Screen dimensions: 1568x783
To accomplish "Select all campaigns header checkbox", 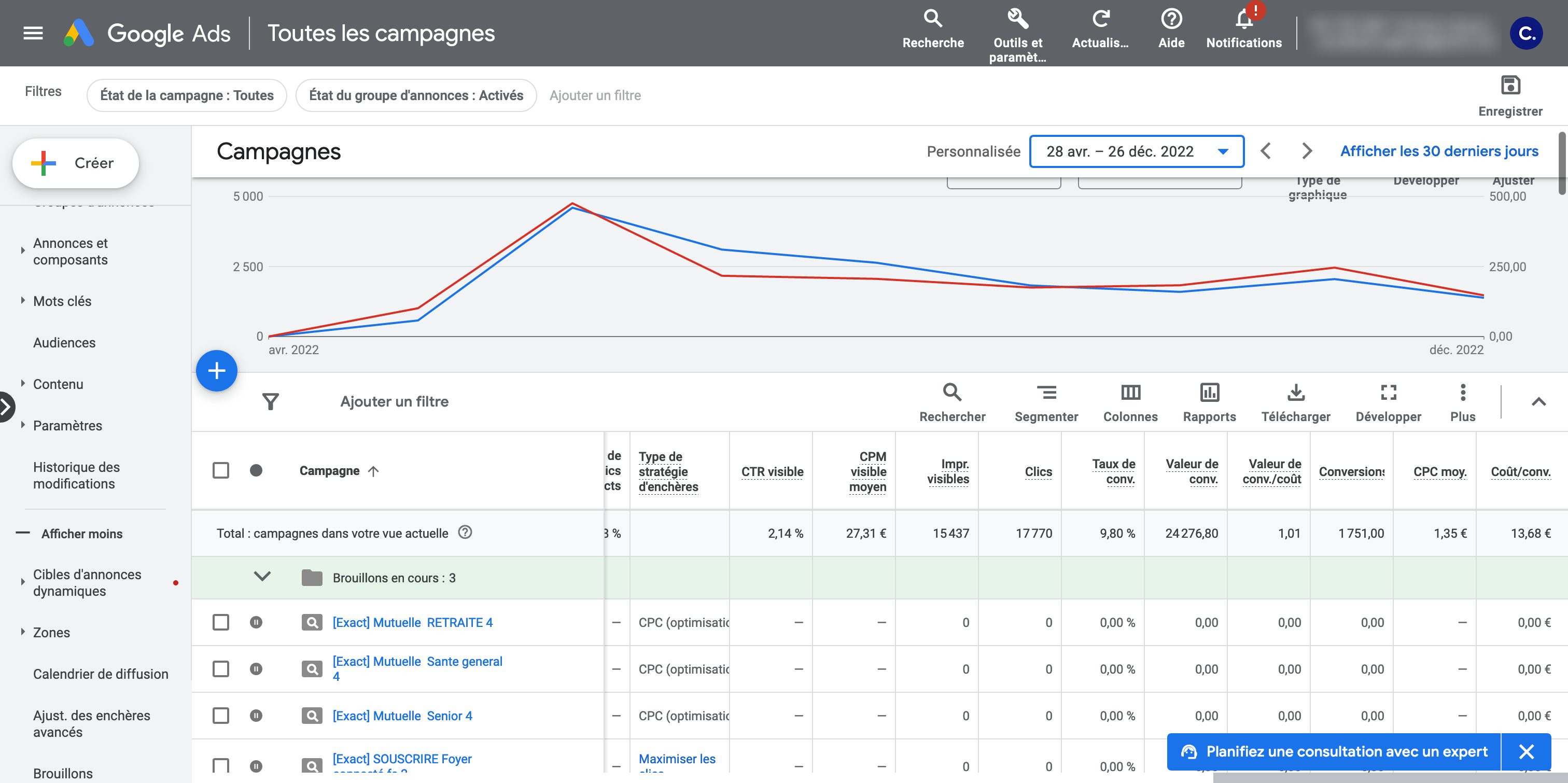I will [221, 471].
